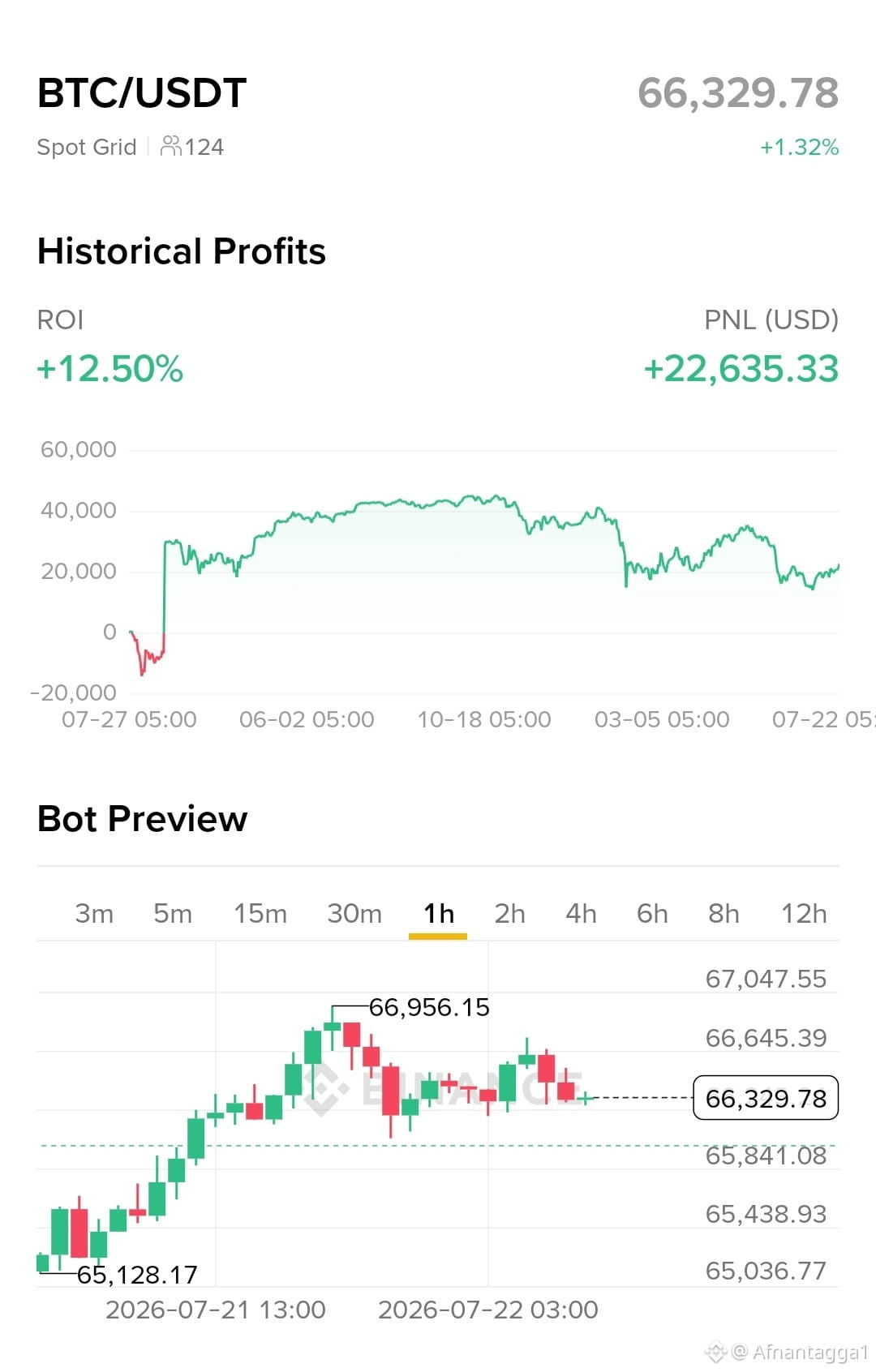Switch to the 30m interval
The width and height of the screenshot is (876, 1372).
pyautogui.click(x=354, y=913)
